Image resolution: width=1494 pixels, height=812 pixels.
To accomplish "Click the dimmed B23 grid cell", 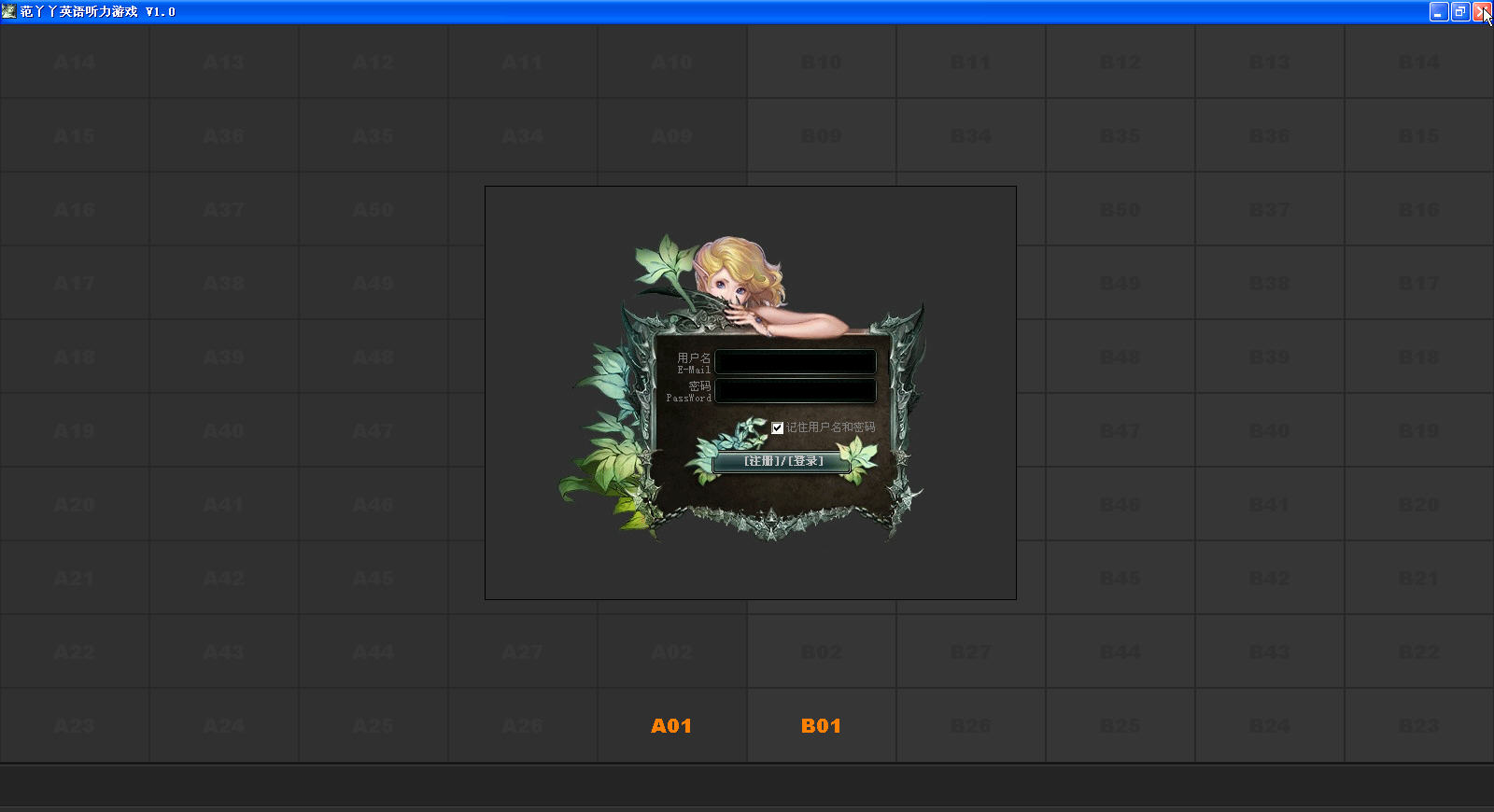I will 1419,725.
